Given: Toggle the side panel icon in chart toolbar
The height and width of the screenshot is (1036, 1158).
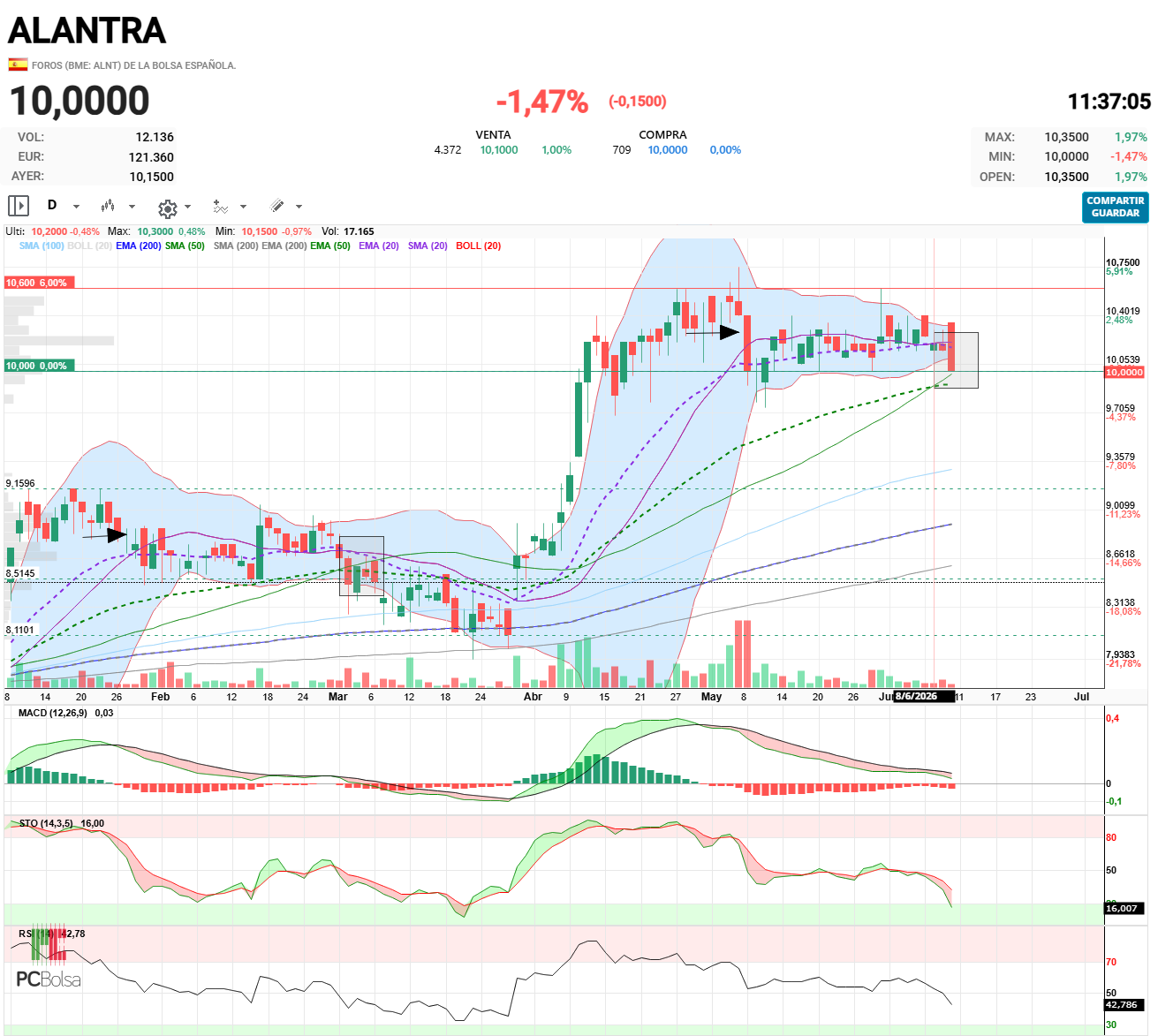Looking at the screenshot, I should pyautogui.click(x=19, y=206).
